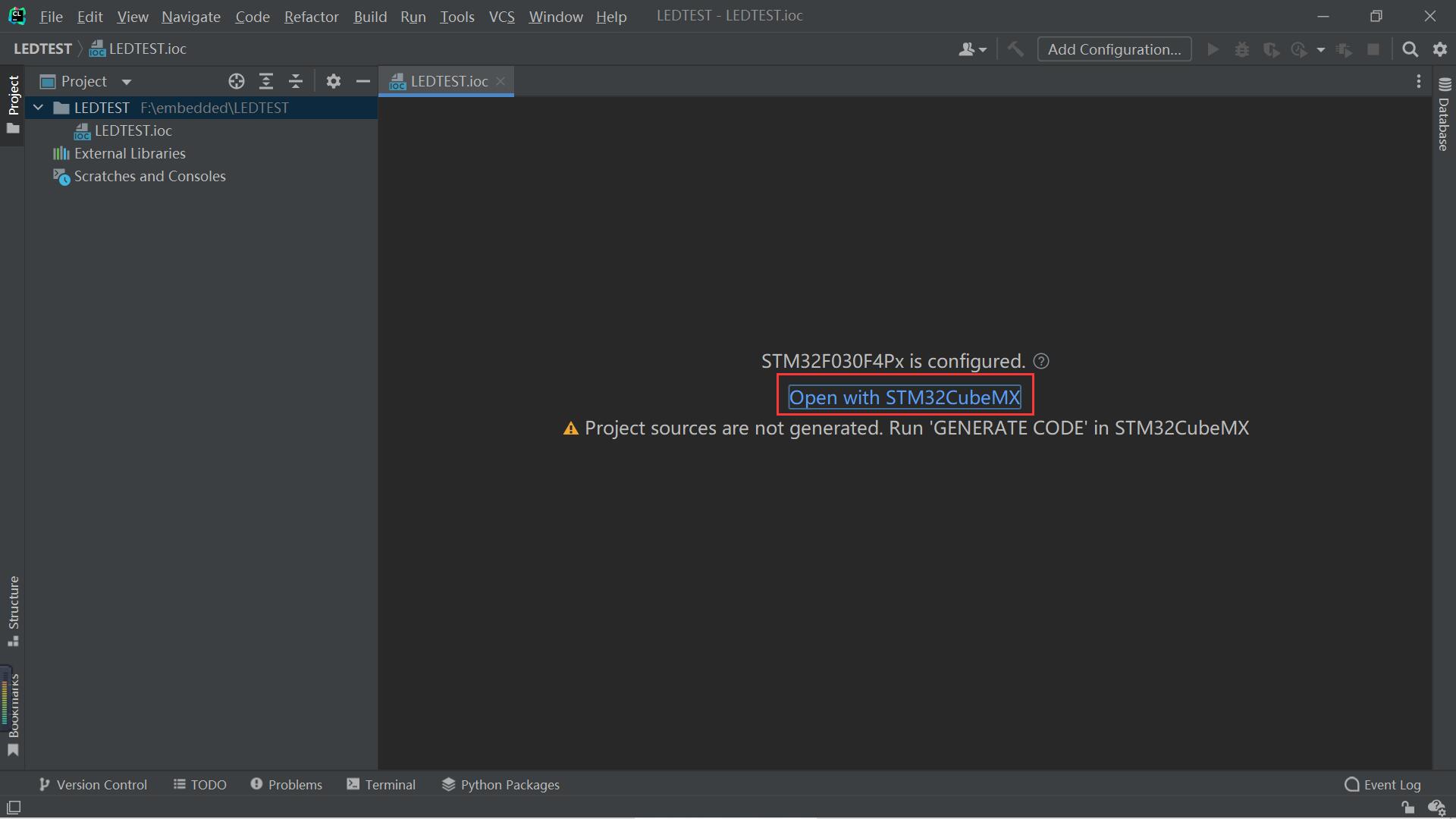Viewport: 1456px width, 819px height.
Task: Close the LEDTEST.ioc editor tab
Action: coord(500,81)
